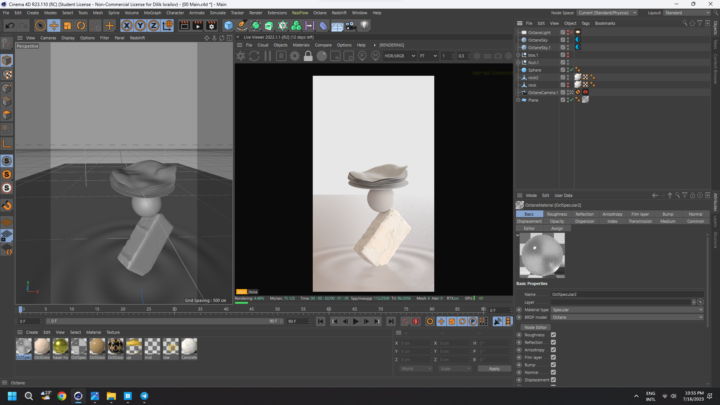720x405 pixels.
Task: Select the Scale tool in top toolbar
Action: pyautogui.click(x=68, y=26)
